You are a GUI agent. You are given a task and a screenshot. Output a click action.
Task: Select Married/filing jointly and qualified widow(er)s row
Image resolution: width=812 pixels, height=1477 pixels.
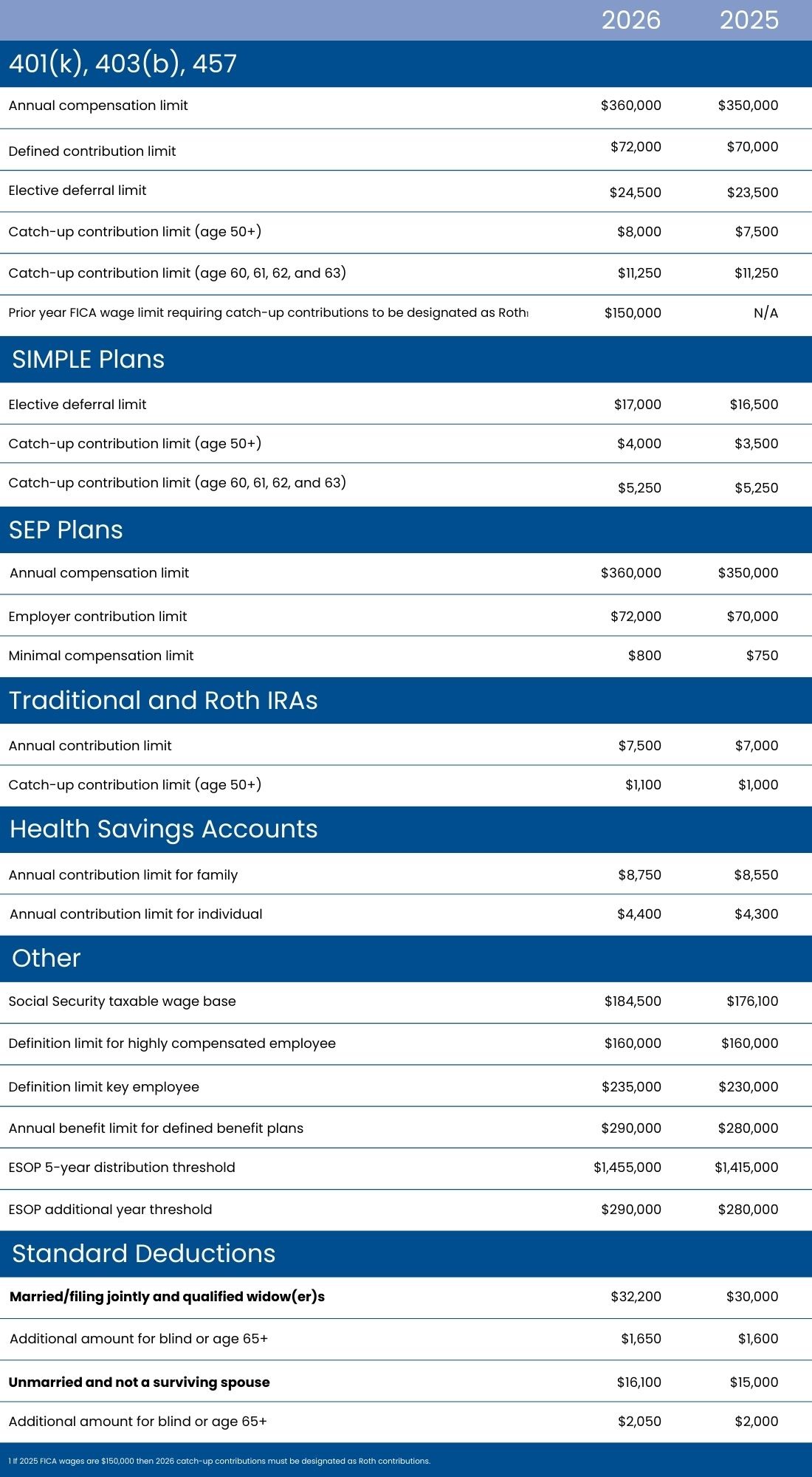(x=167, y=1297)
